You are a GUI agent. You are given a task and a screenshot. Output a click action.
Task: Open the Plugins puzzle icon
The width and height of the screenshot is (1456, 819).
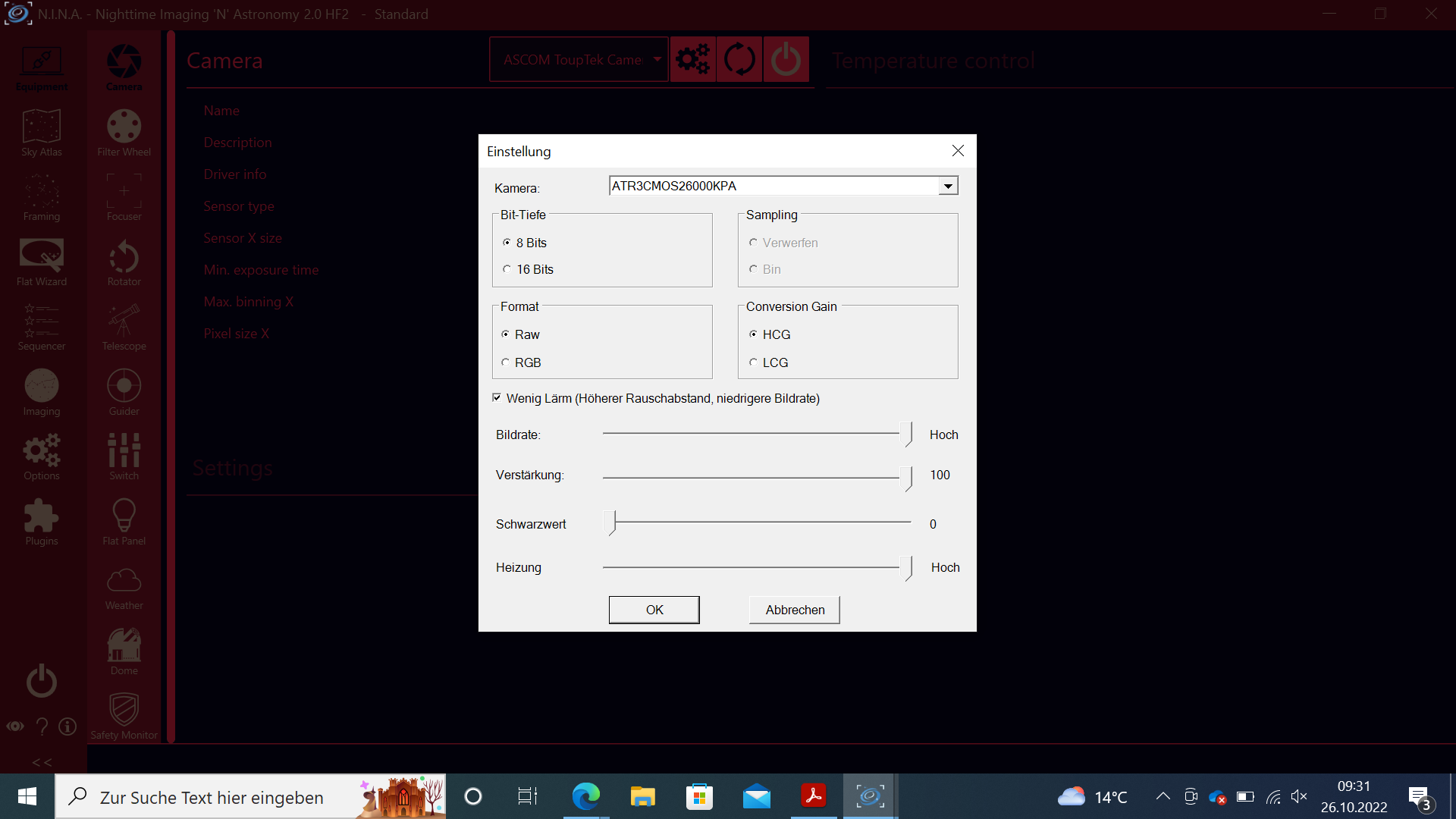42,522
